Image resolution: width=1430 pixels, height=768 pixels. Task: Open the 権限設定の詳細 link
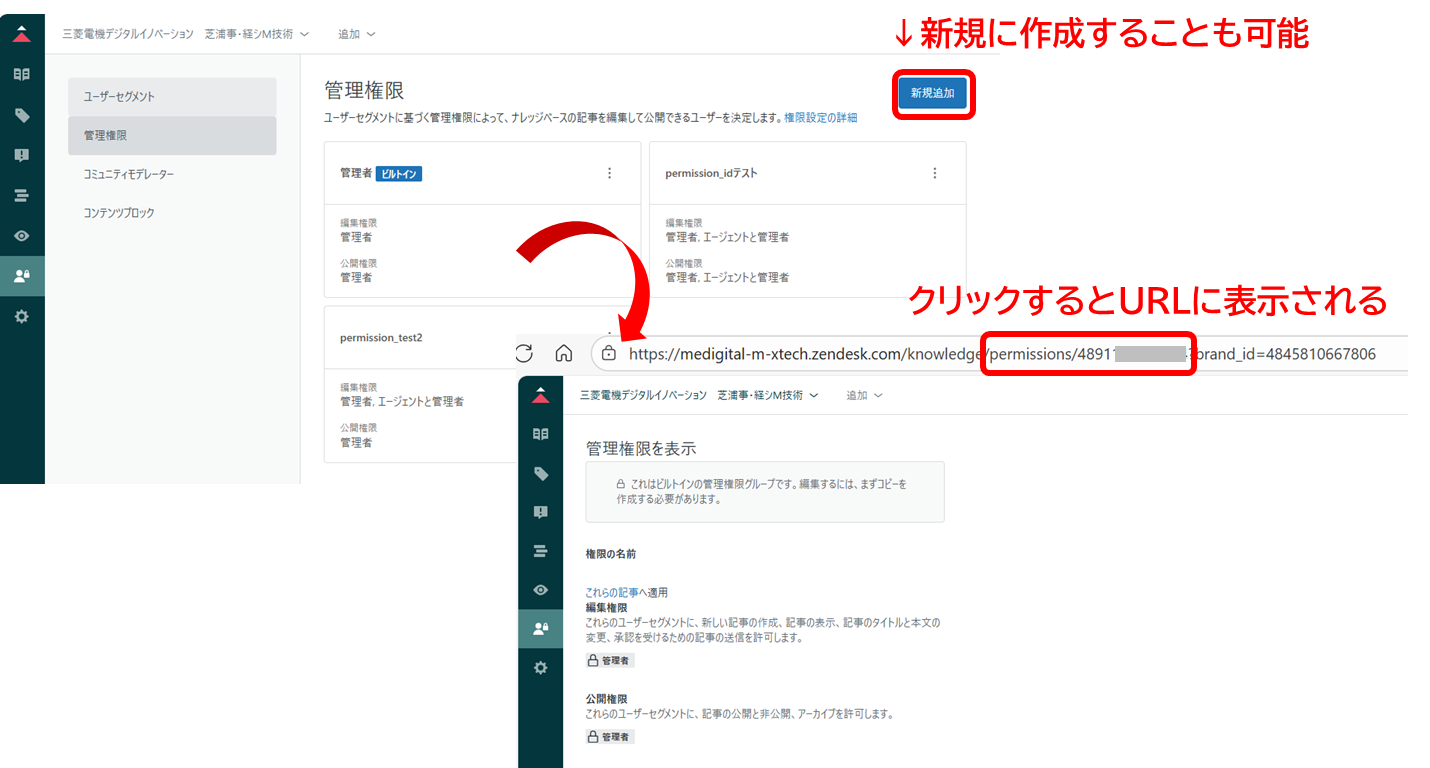point(820,118)
